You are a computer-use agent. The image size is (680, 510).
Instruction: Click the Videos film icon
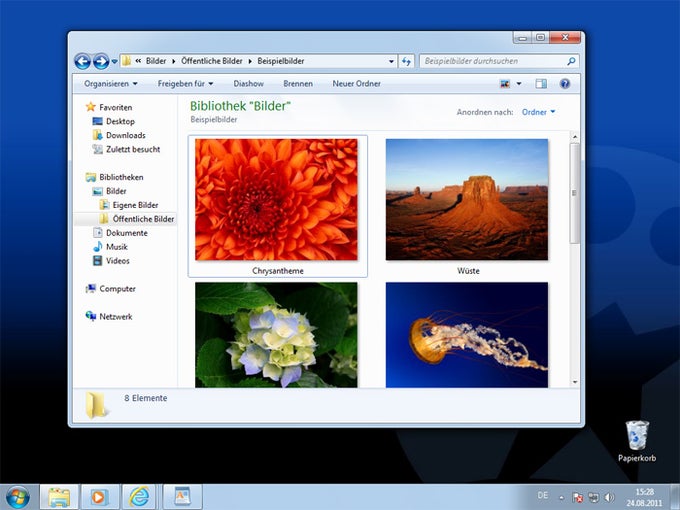pyautogui.click(x=98, y=261)
